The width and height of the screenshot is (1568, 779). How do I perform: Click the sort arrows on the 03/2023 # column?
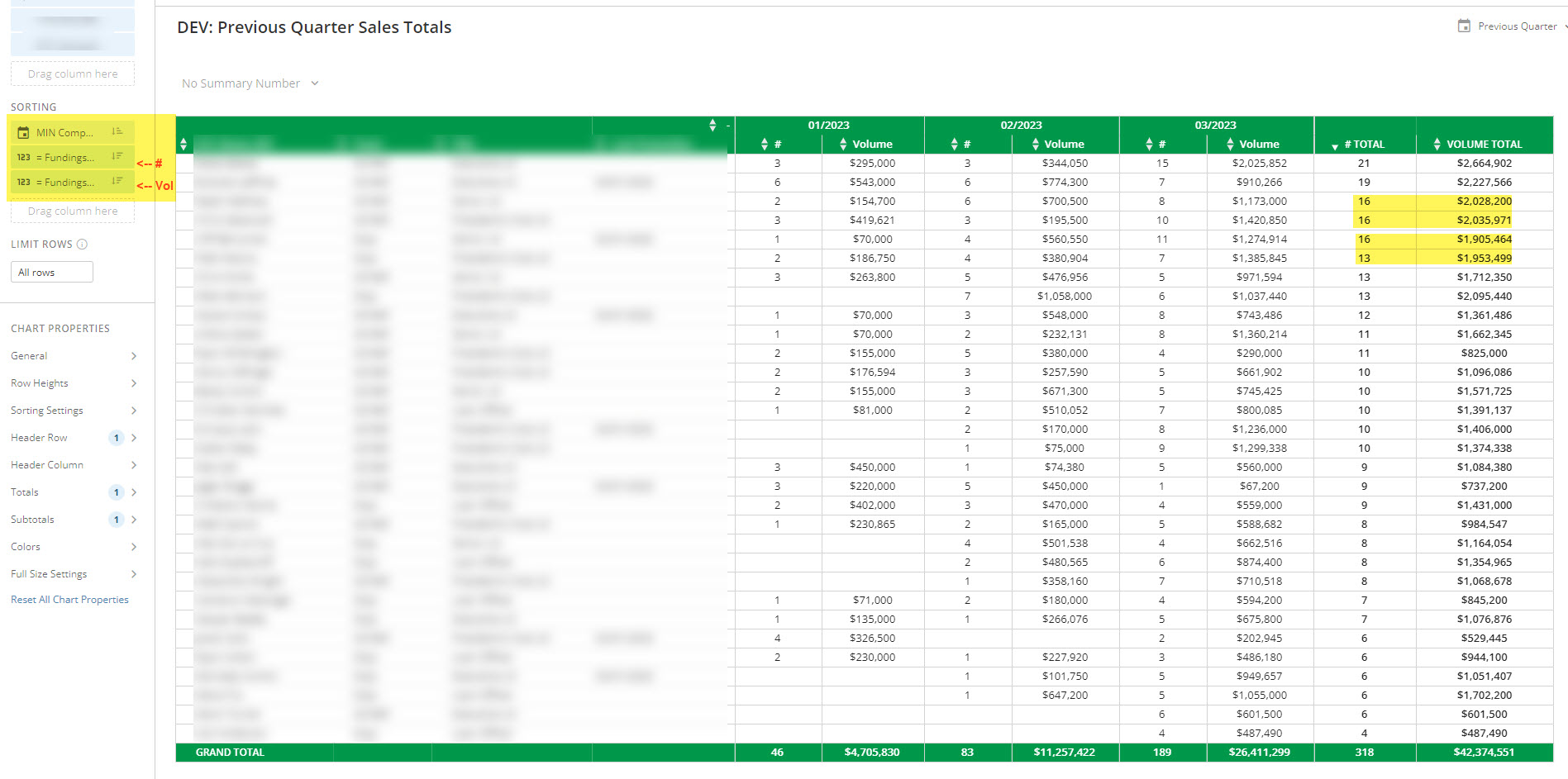click(x=1149, y=144)
